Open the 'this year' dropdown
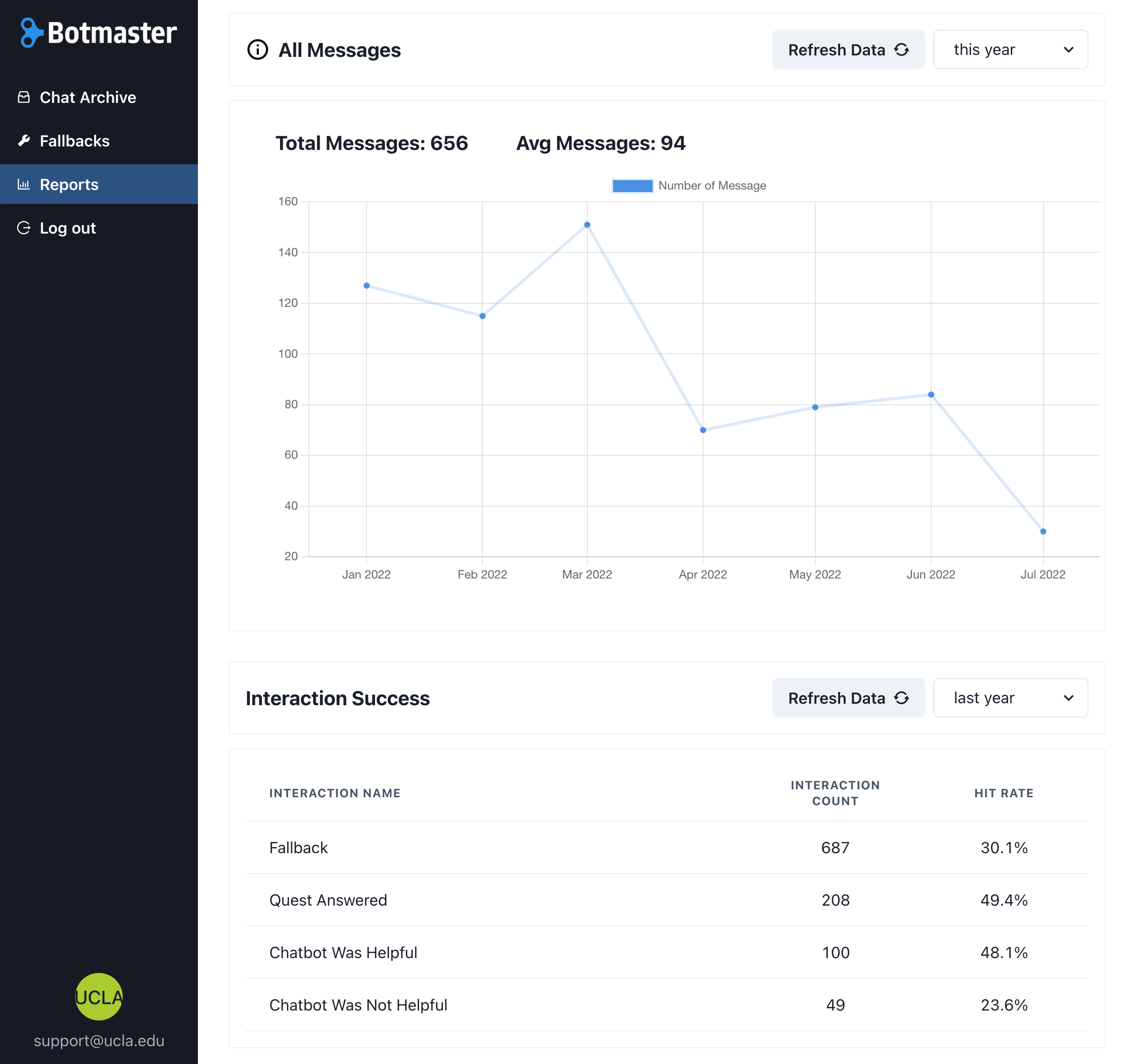 pyautogui.click(x=1010, y=49)
